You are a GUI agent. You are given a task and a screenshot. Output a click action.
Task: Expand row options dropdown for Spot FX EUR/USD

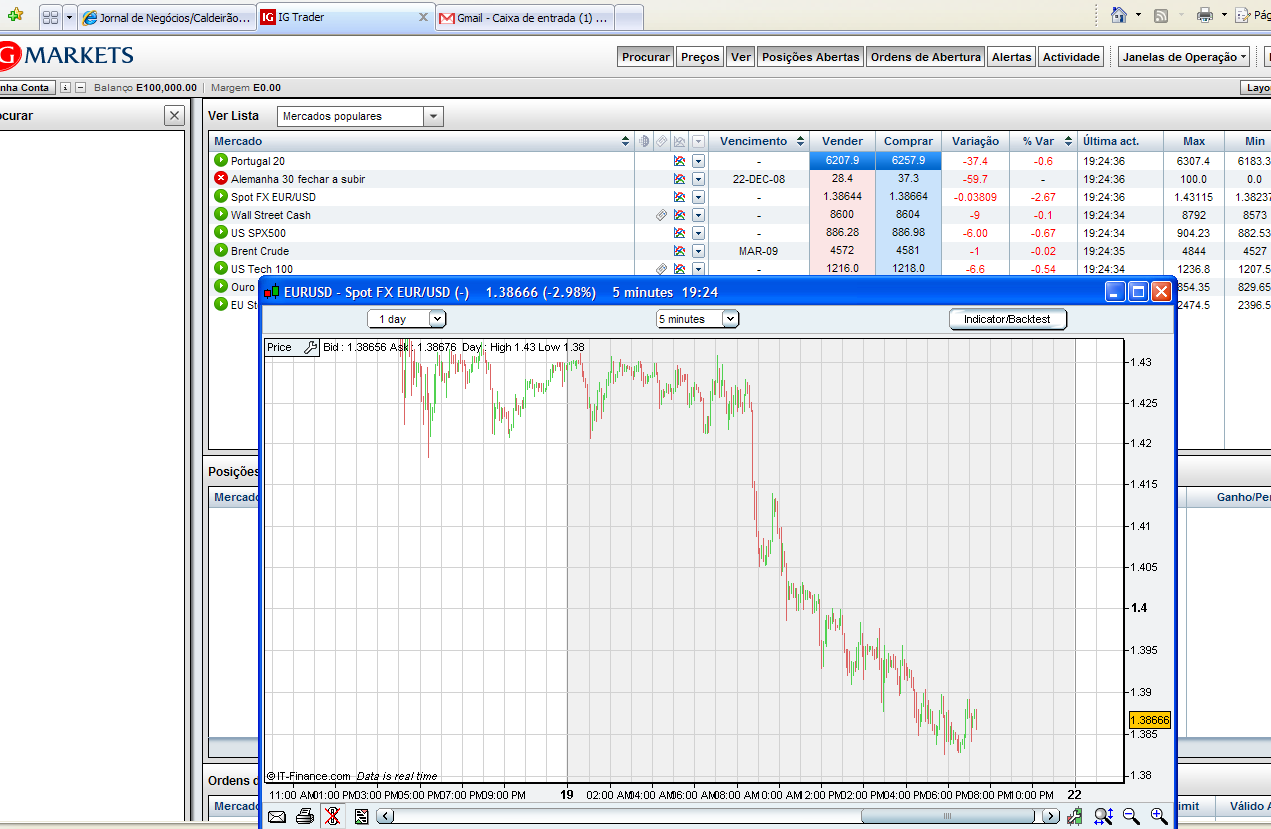(698, 197)
